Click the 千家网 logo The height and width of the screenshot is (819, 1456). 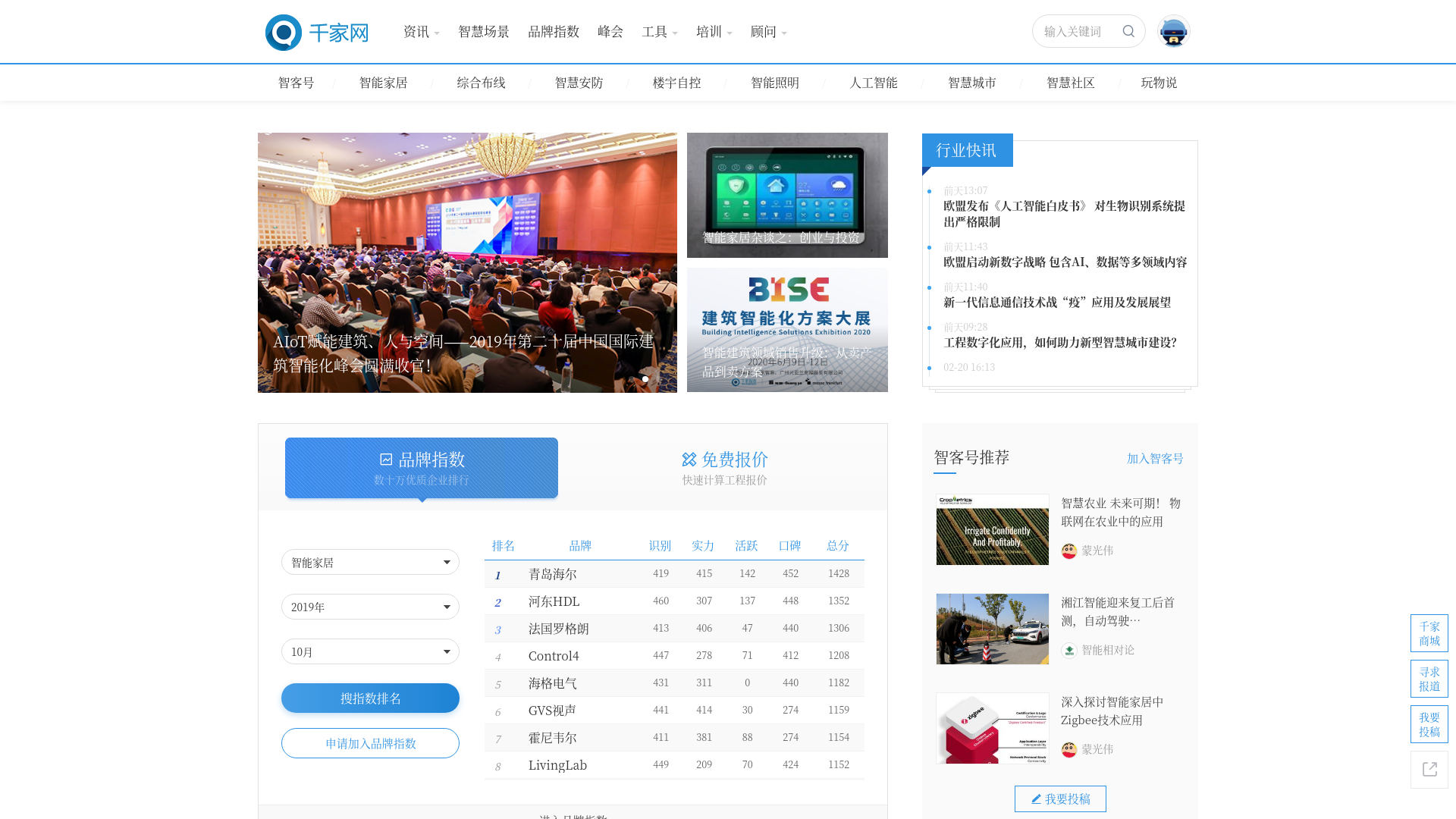317,33
